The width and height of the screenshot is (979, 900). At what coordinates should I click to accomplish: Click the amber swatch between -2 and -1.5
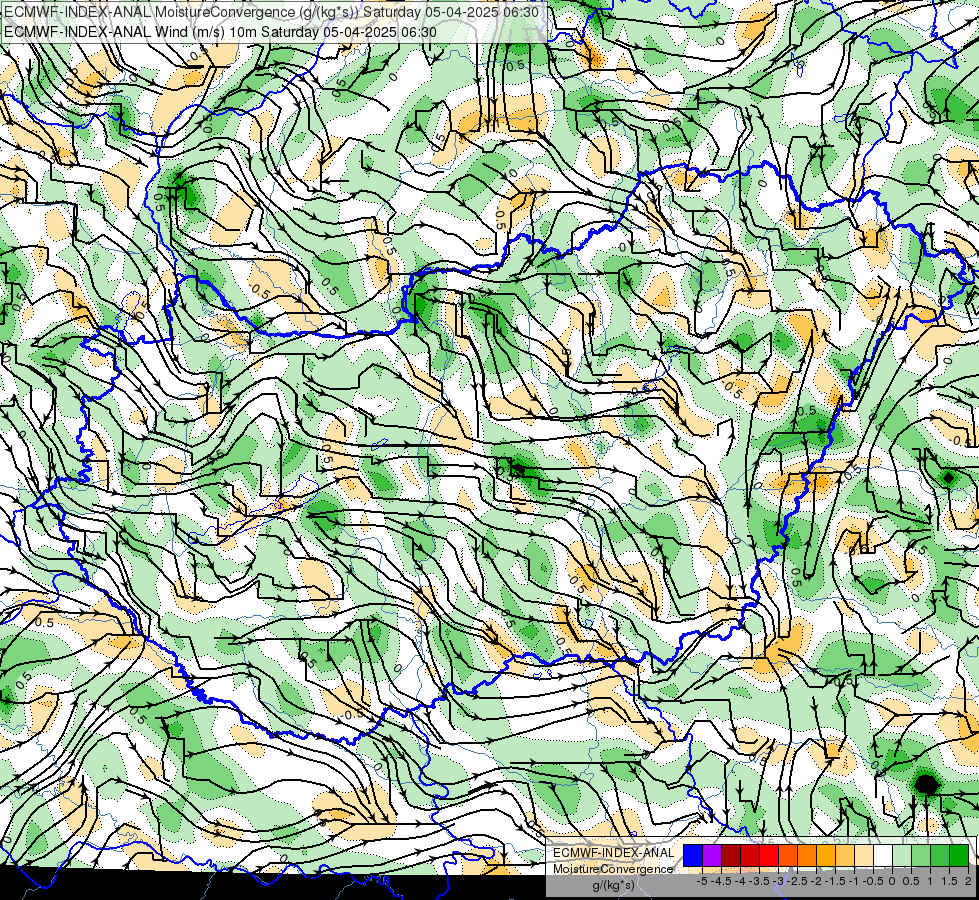[x=826, y=855]
